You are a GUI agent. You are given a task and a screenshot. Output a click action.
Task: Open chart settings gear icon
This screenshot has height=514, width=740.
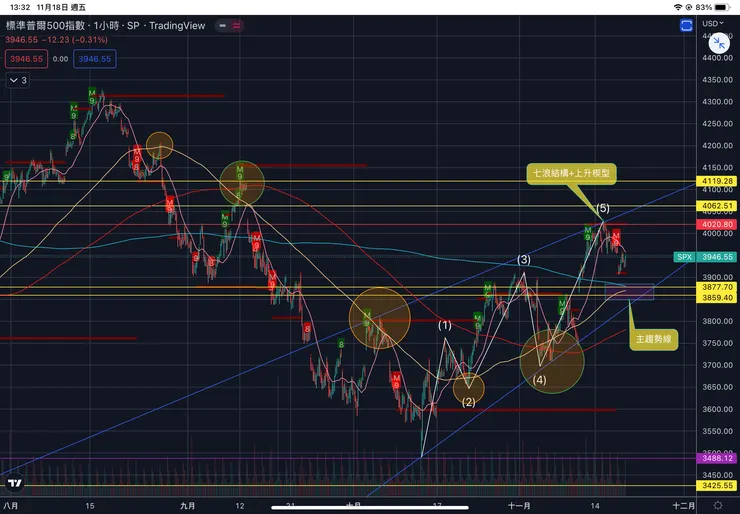click(718, 506)
